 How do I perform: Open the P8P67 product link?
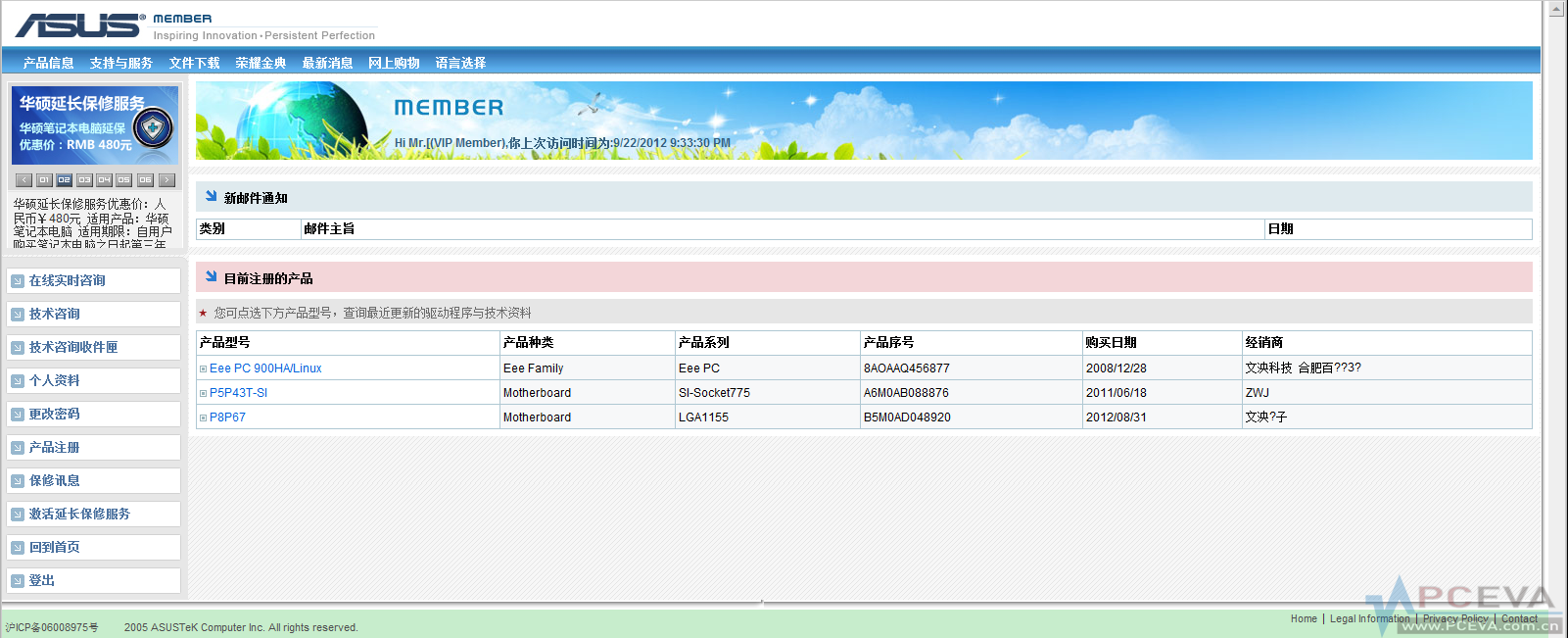point(227,417)
